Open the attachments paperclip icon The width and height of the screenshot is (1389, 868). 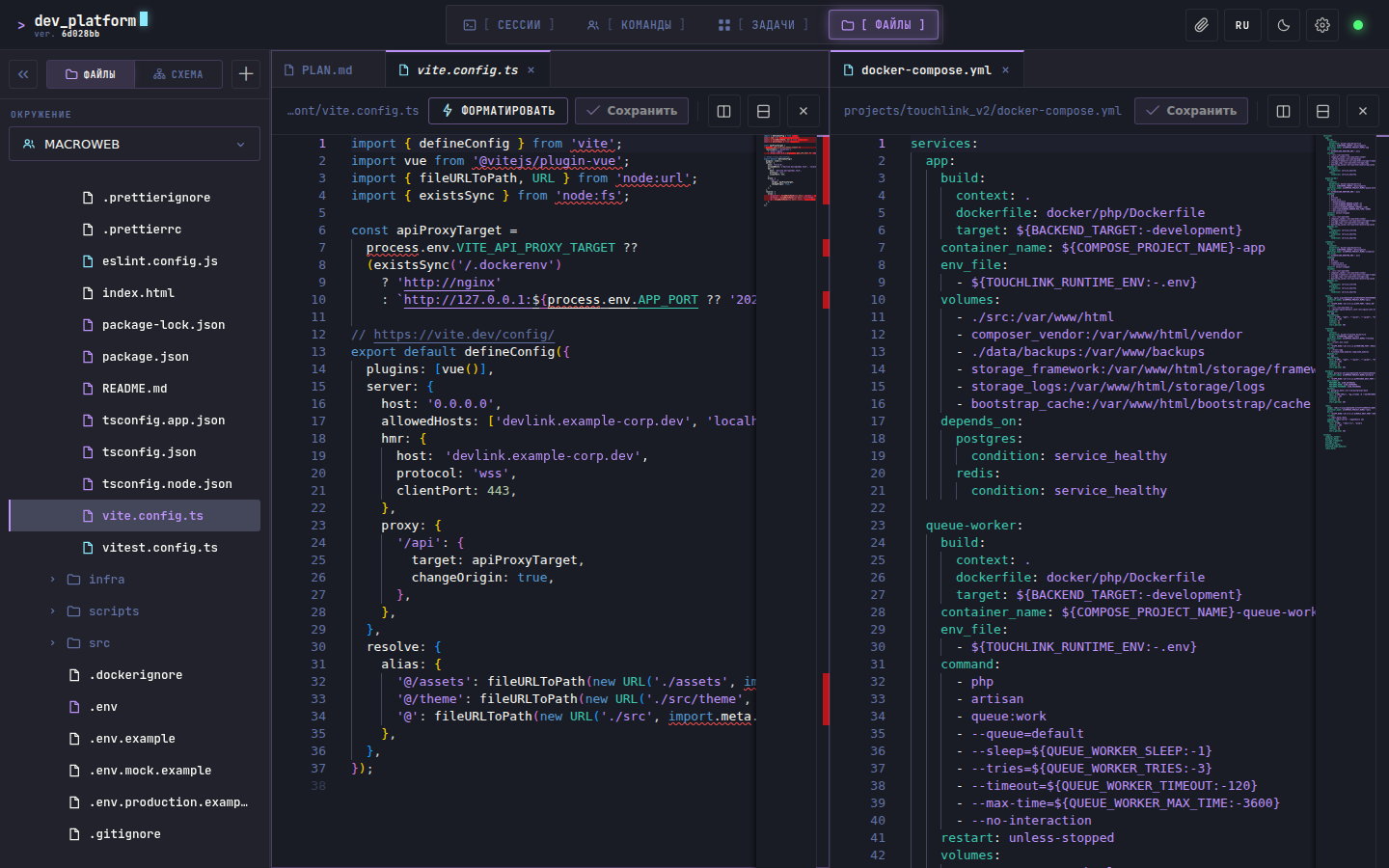pos(1201,25)
